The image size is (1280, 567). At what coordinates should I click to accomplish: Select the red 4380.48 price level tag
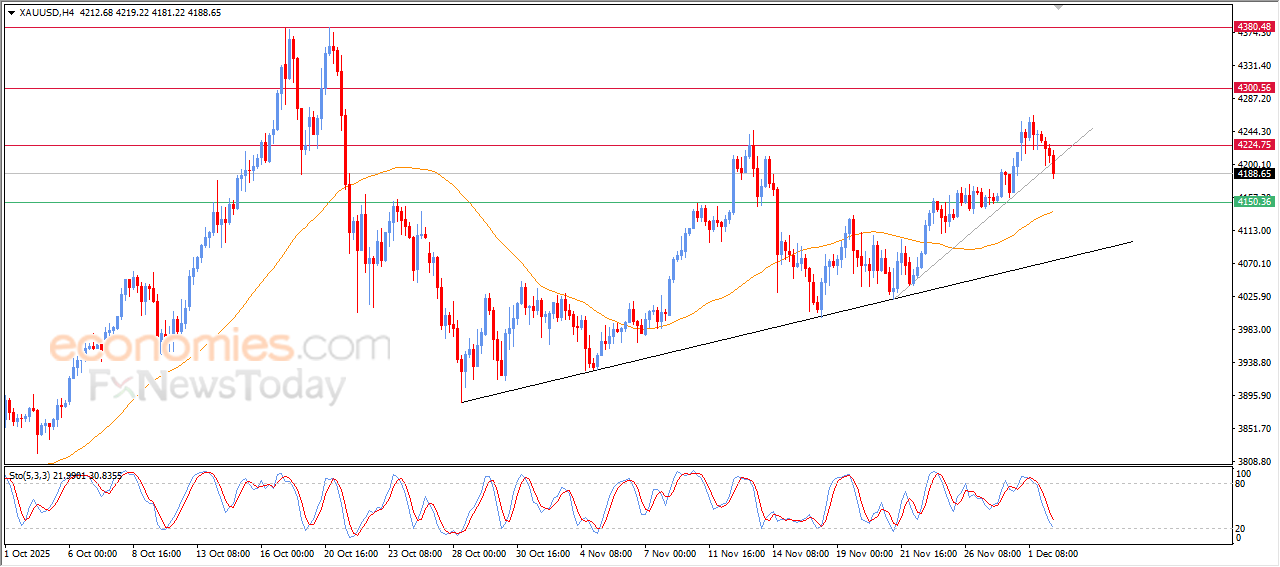1253,26
